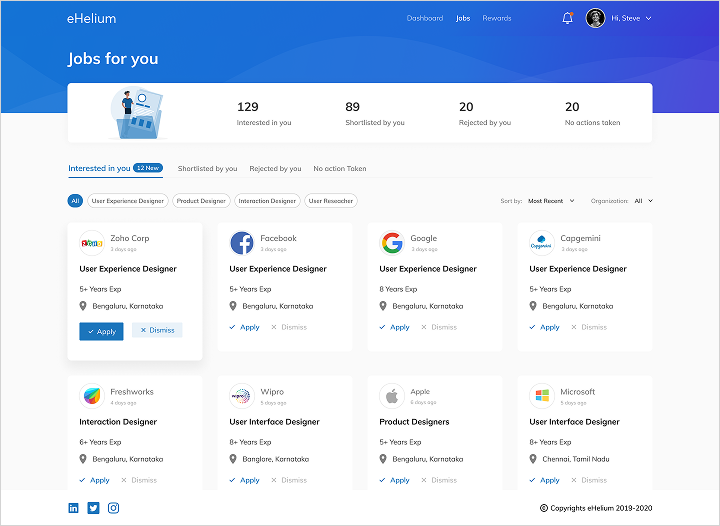The height and width of the screenshot is (526, 720).
Task: Click the Zoho Corp logo
Action: pos(92,243)
